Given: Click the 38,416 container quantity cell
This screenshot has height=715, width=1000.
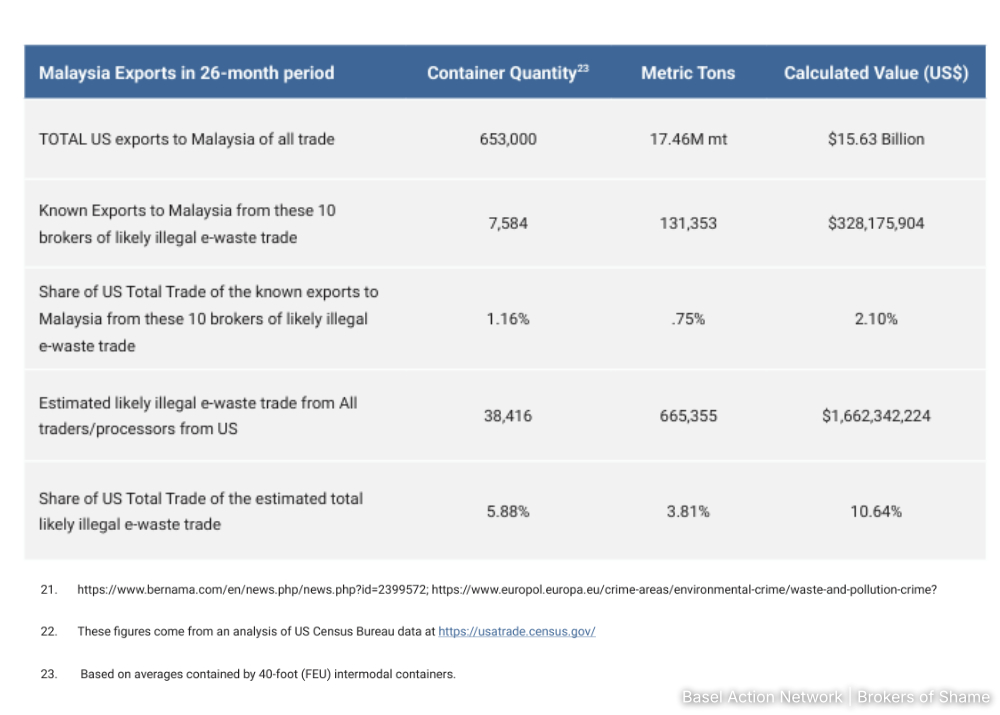Looking at the screenshot, I should pyautogui.click(x=508, y=415).
